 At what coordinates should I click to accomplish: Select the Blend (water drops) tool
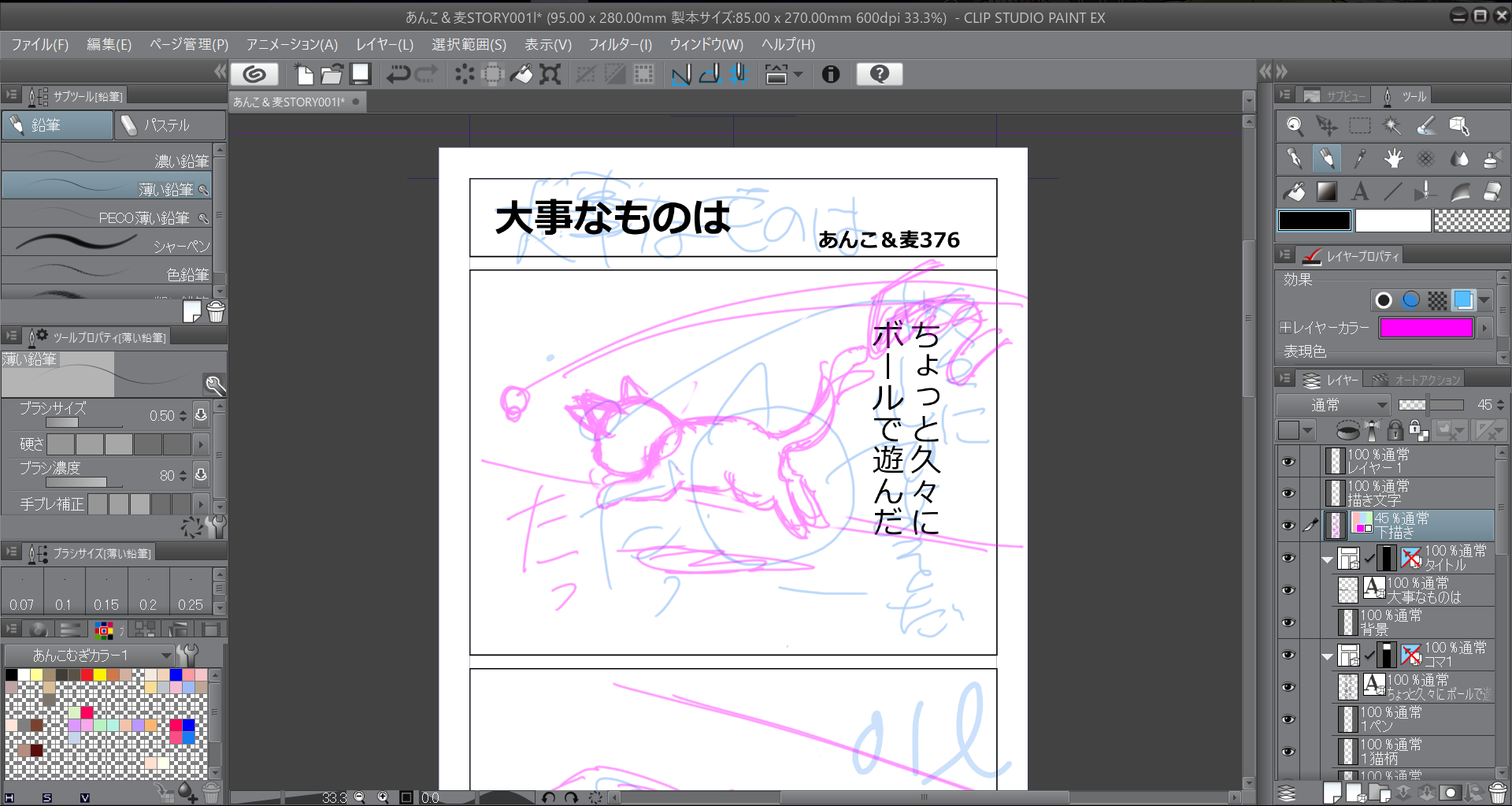pos(1459,158)
